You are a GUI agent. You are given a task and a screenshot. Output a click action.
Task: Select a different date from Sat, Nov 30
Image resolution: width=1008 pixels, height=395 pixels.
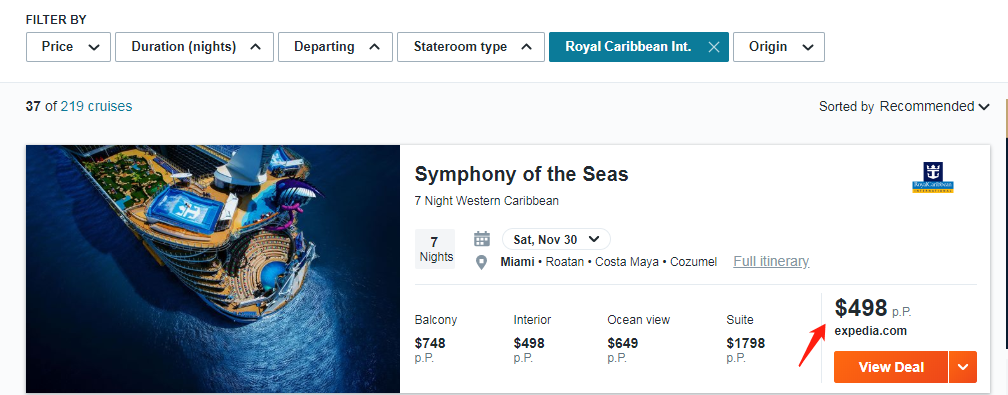[x=556, y=239]
